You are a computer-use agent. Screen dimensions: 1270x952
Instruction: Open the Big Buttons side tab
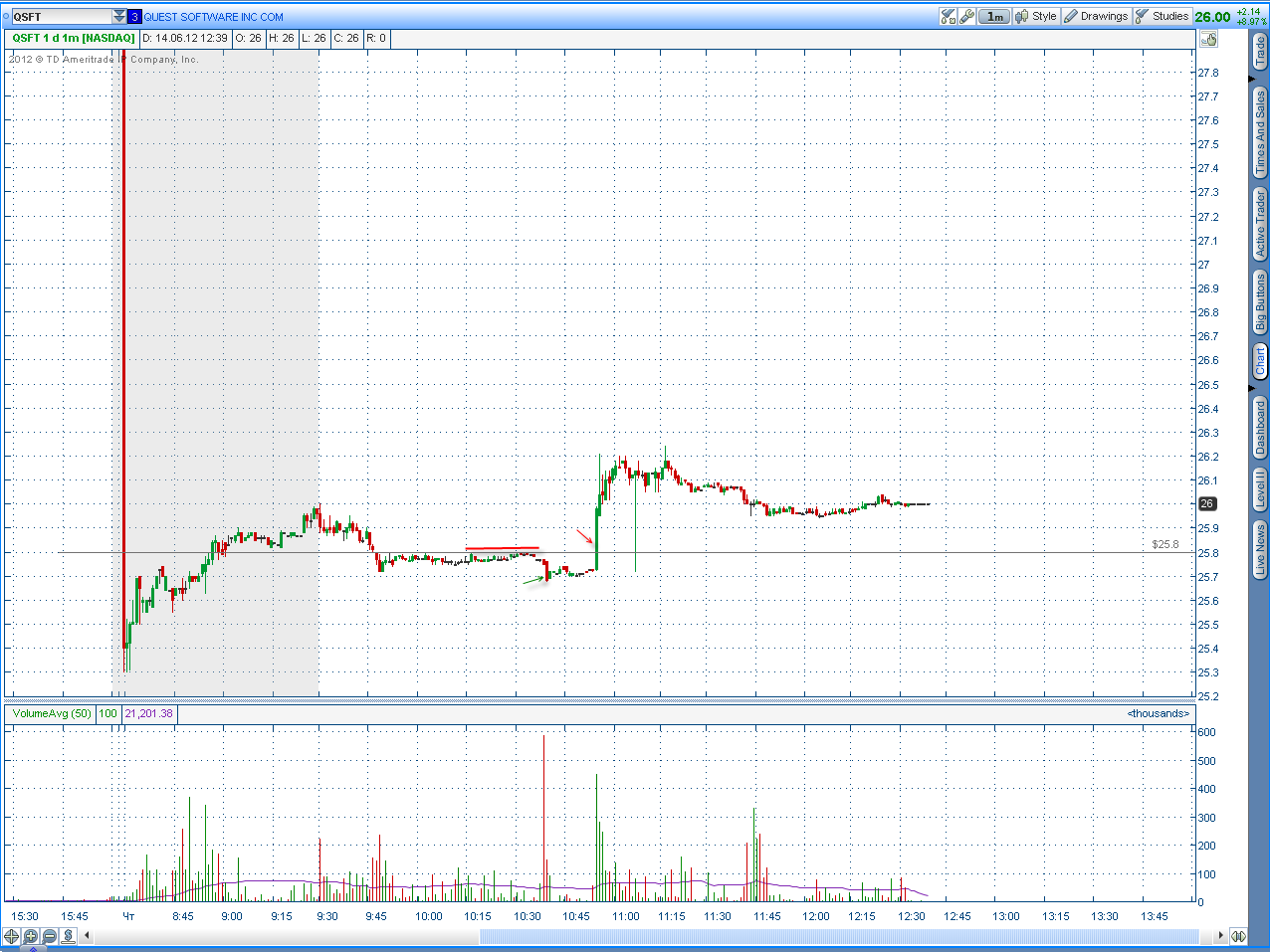click(x=1260, y=302)
